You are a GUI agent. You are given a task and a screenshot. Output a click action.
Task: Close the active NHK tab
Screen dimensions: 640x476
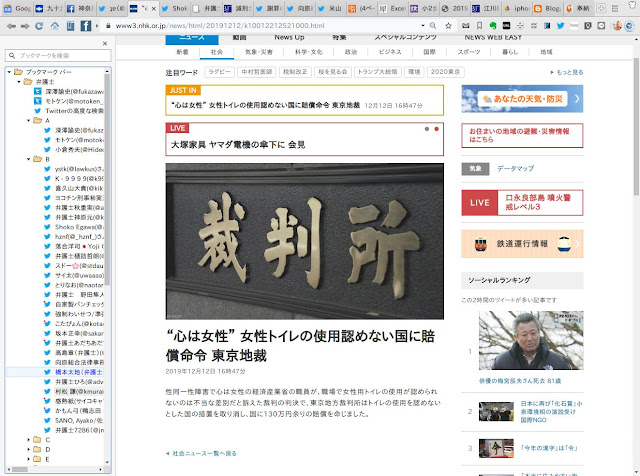[x=154, y=8]
